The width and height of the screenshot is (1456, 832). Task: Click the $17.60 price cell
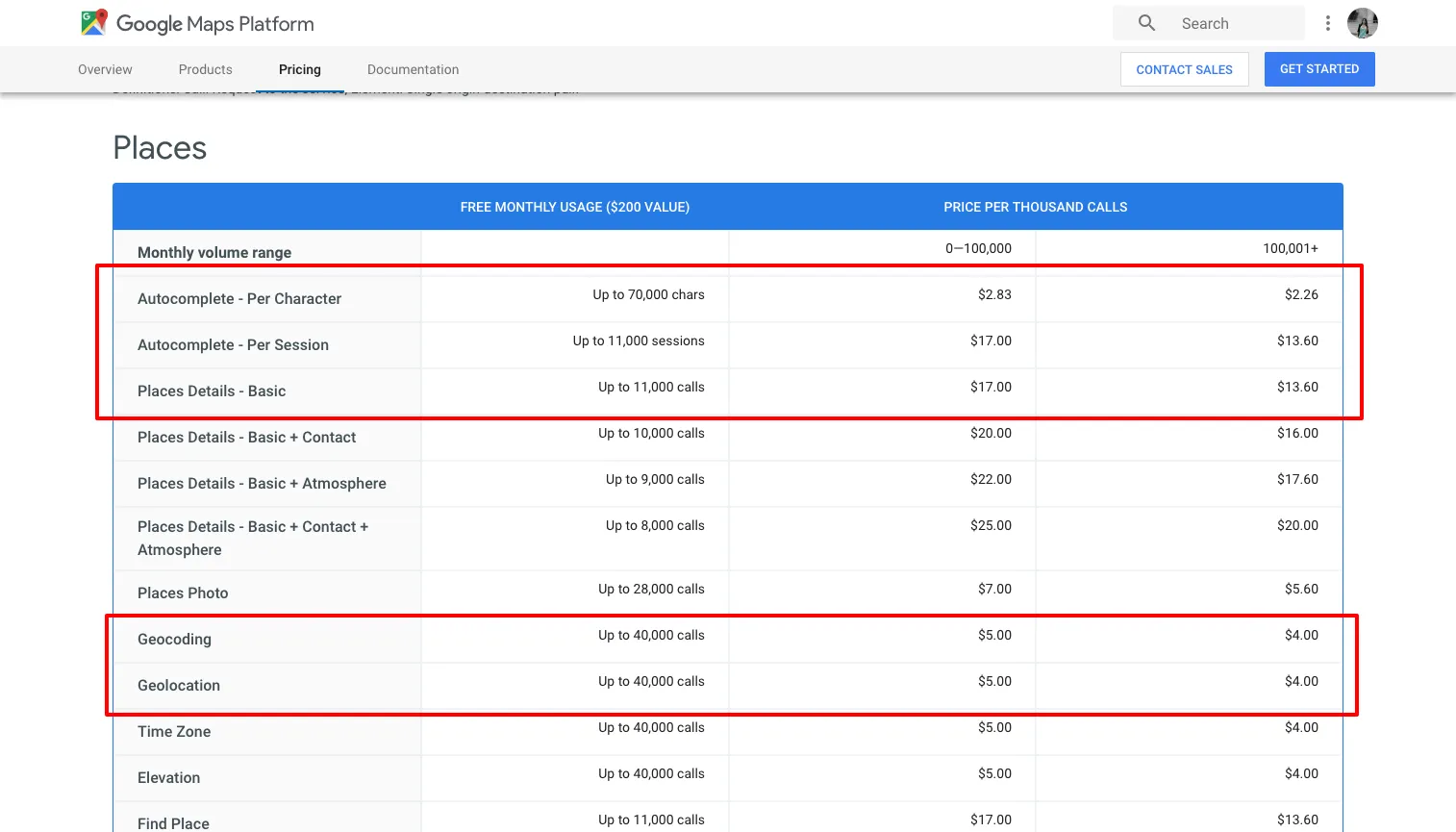(x=1298, y=479)
